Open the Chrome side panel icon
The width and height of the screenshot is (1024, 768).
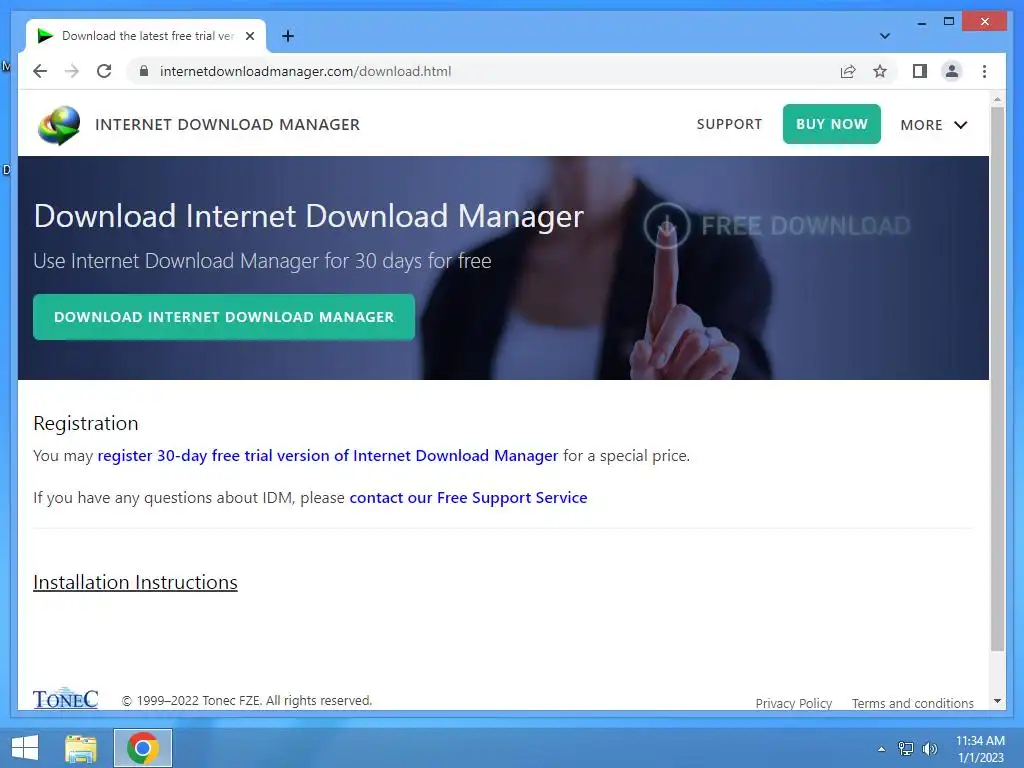tap(920, 71)
